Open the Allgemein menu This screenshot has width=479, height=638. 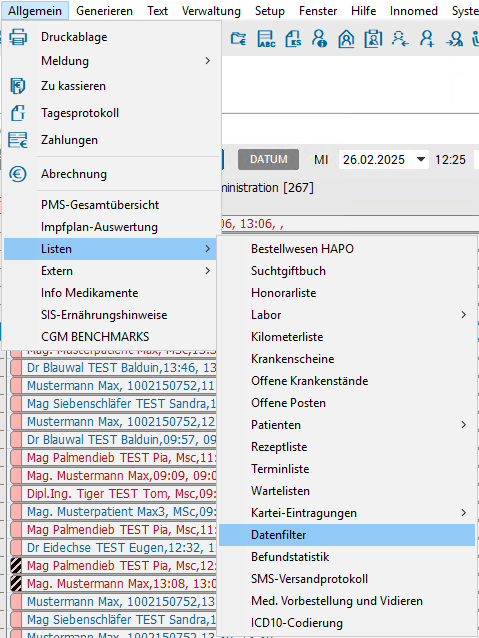pyautogui.click(x=35, y=11)
